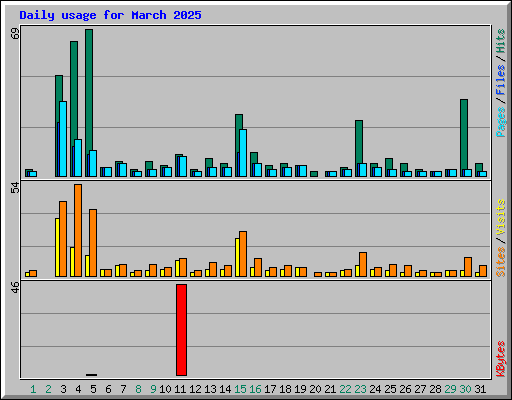The image size is (512, 400).
Task: Click the cyan 'Pages' legend label
Action: click(501, 122)
